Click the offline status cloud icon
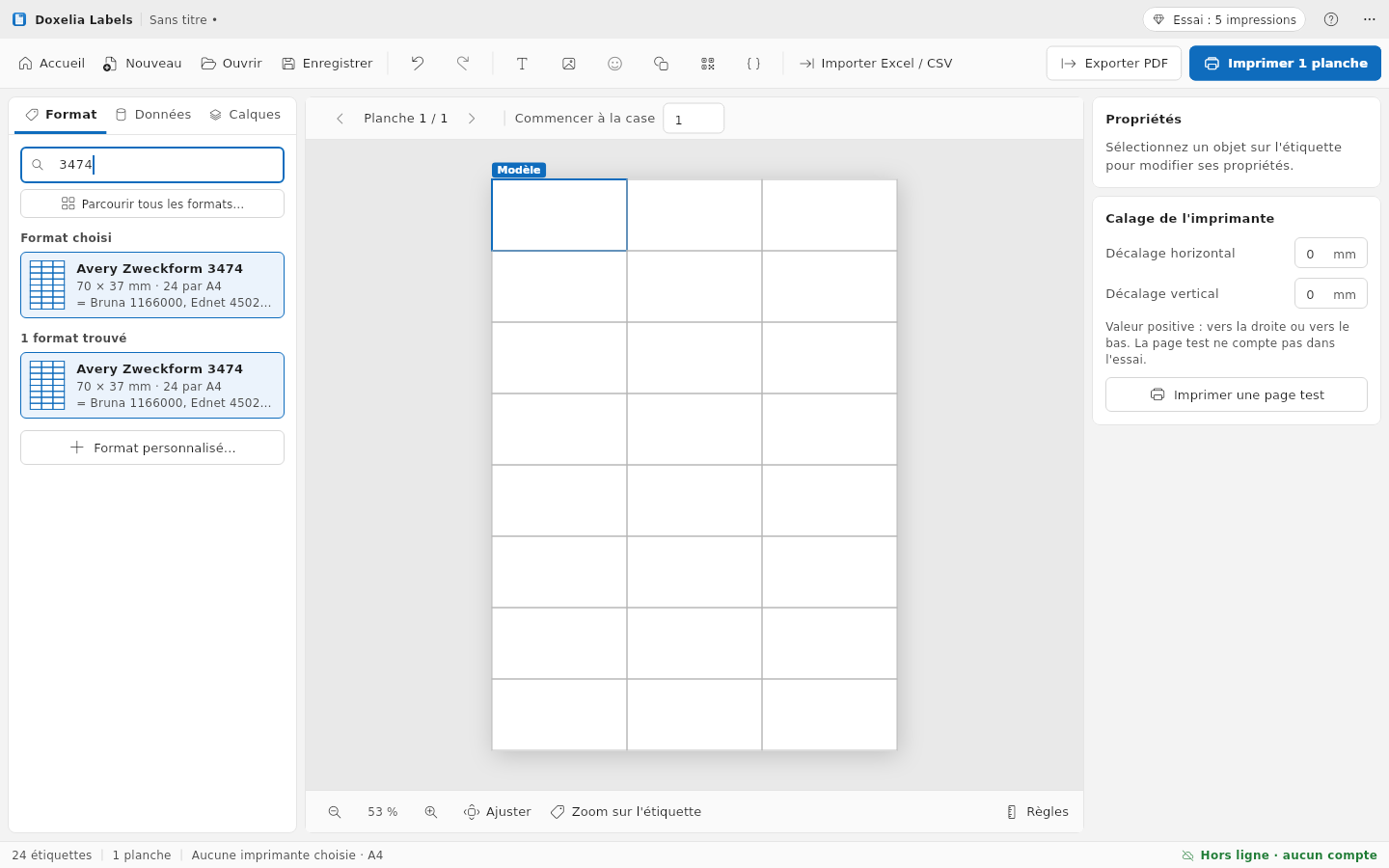 click(x=1188, y=855)
